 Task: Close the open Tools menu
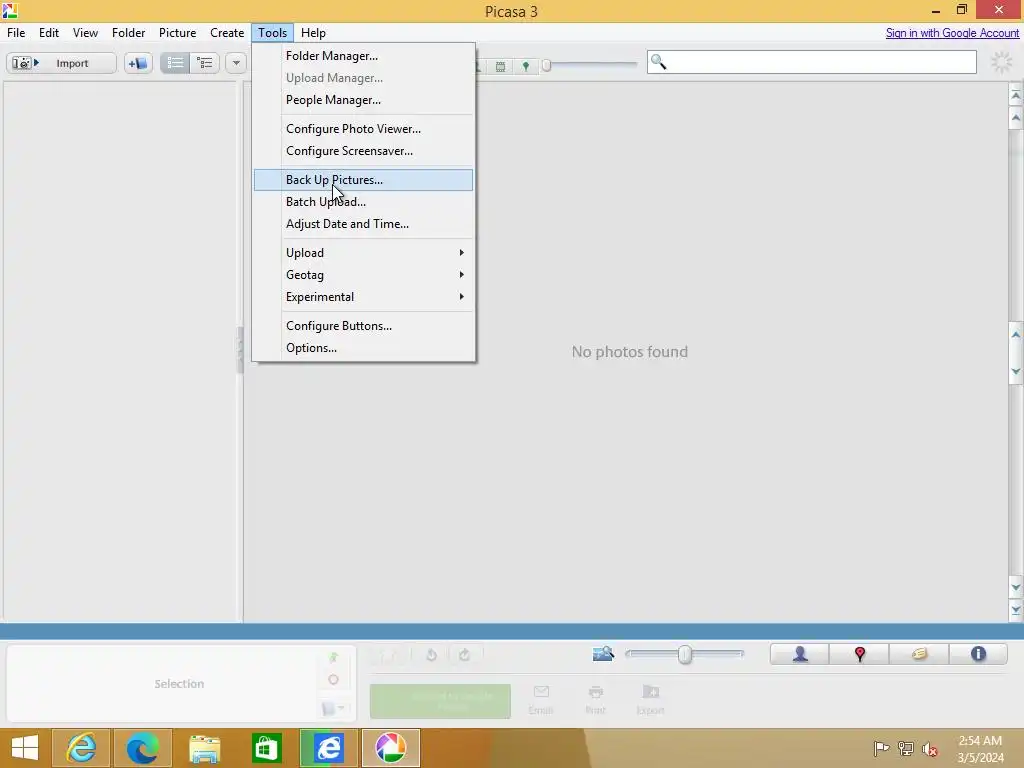coord(272,33)
